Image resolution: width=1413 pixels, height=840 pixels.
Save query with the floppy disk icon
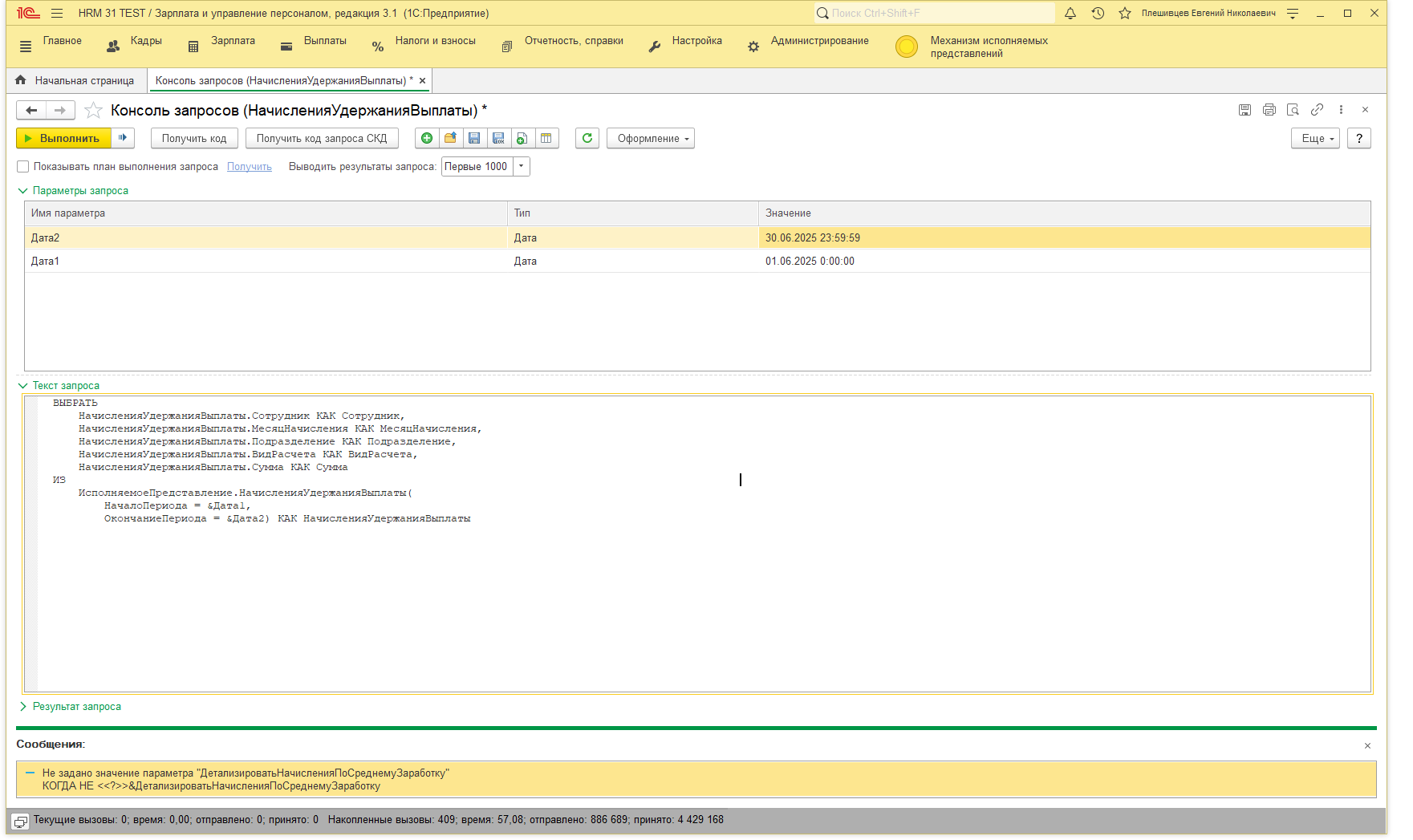point(474,138)
